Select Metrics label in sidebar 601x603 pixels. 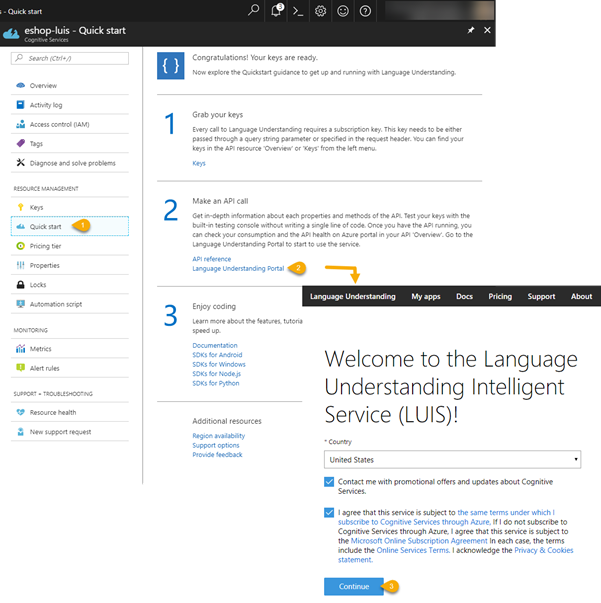pyautogui.click(x=40, y=349)
